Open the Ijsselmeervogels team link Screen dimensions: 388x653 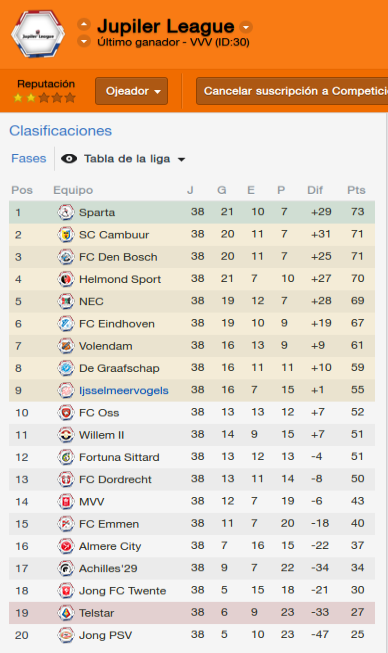pos(124,391)
